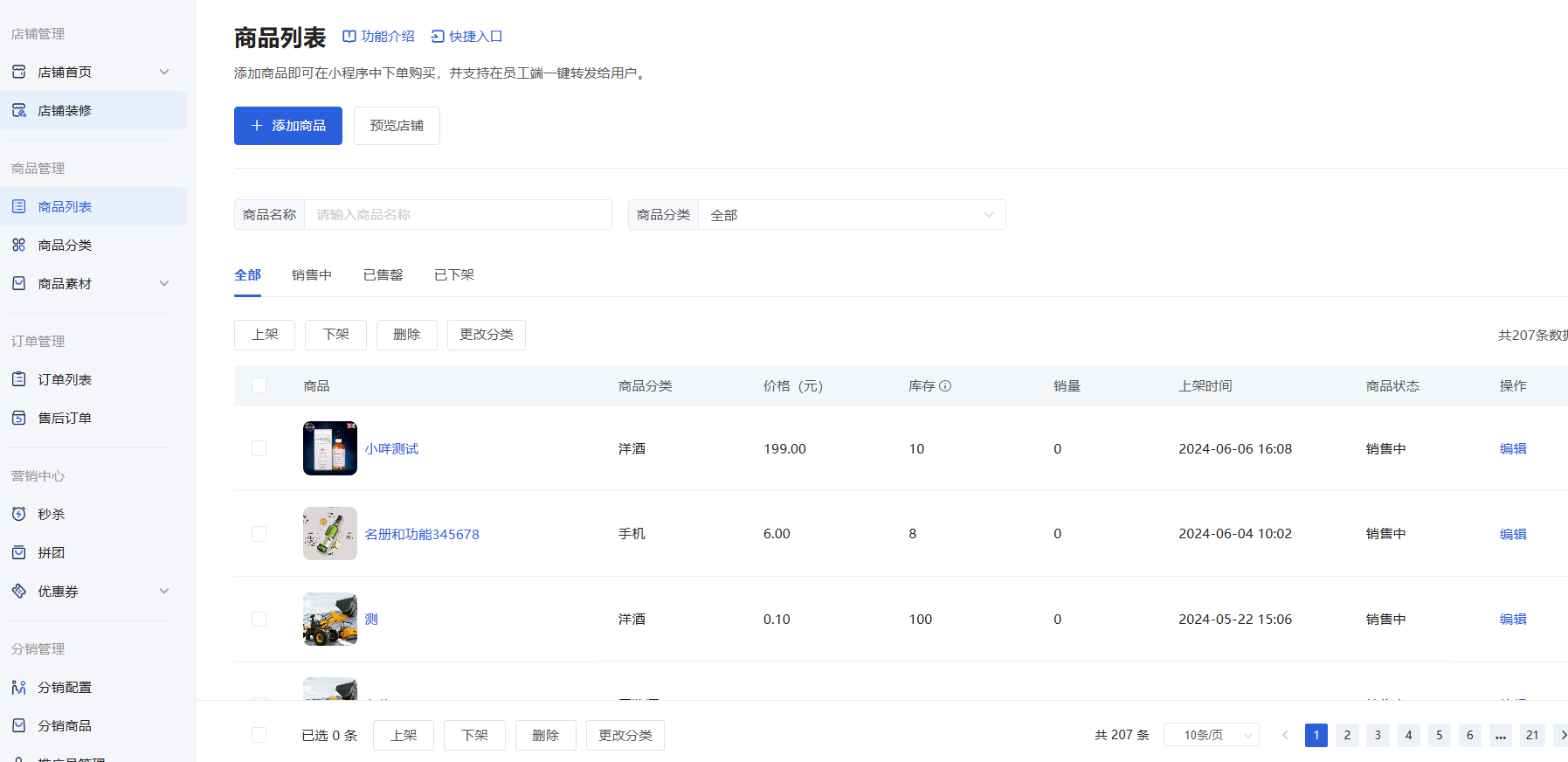The height and width of the screenshot is (762, 1568).
Task: Check the box for 测 product row
Action: click(x=259, y=619)
